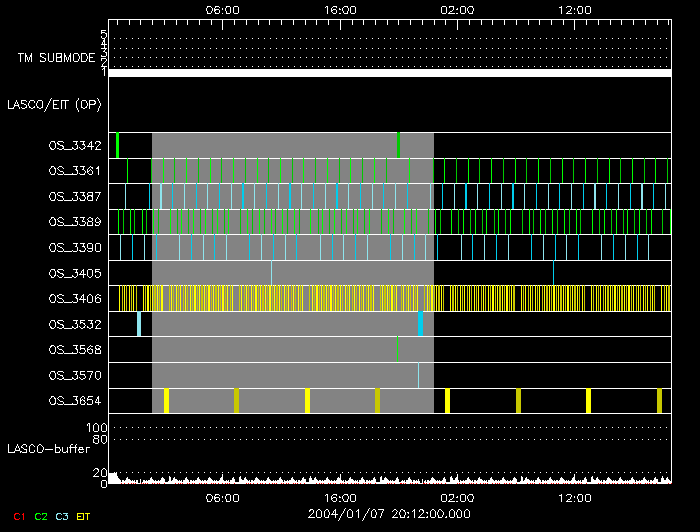The height and width of the screenshot is (532, 700).
Task: Select the green C2 legend entry
Action: [40, 516]
